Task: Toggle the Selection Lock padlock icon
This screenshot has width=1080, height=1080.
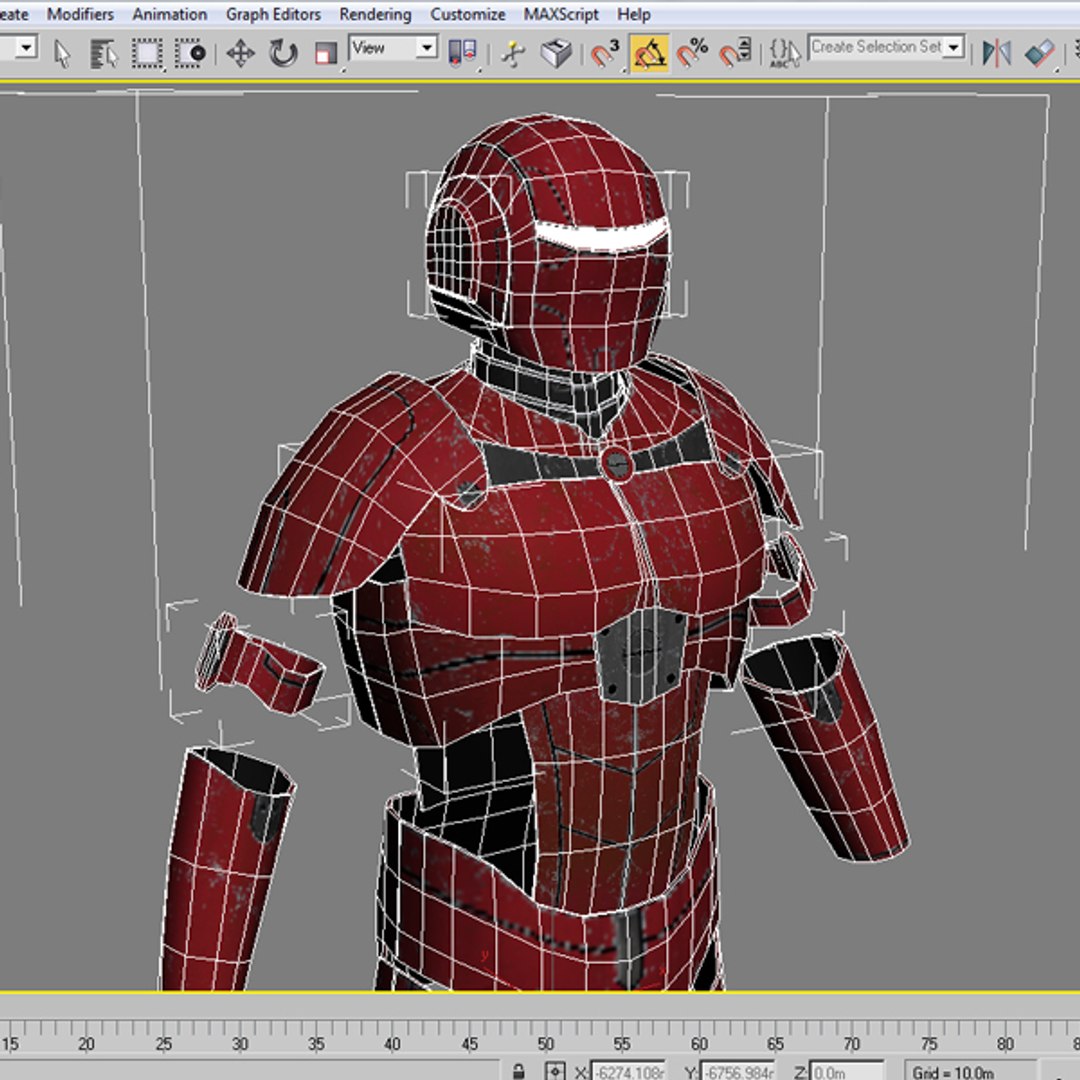Action: tap(519, 1071)
